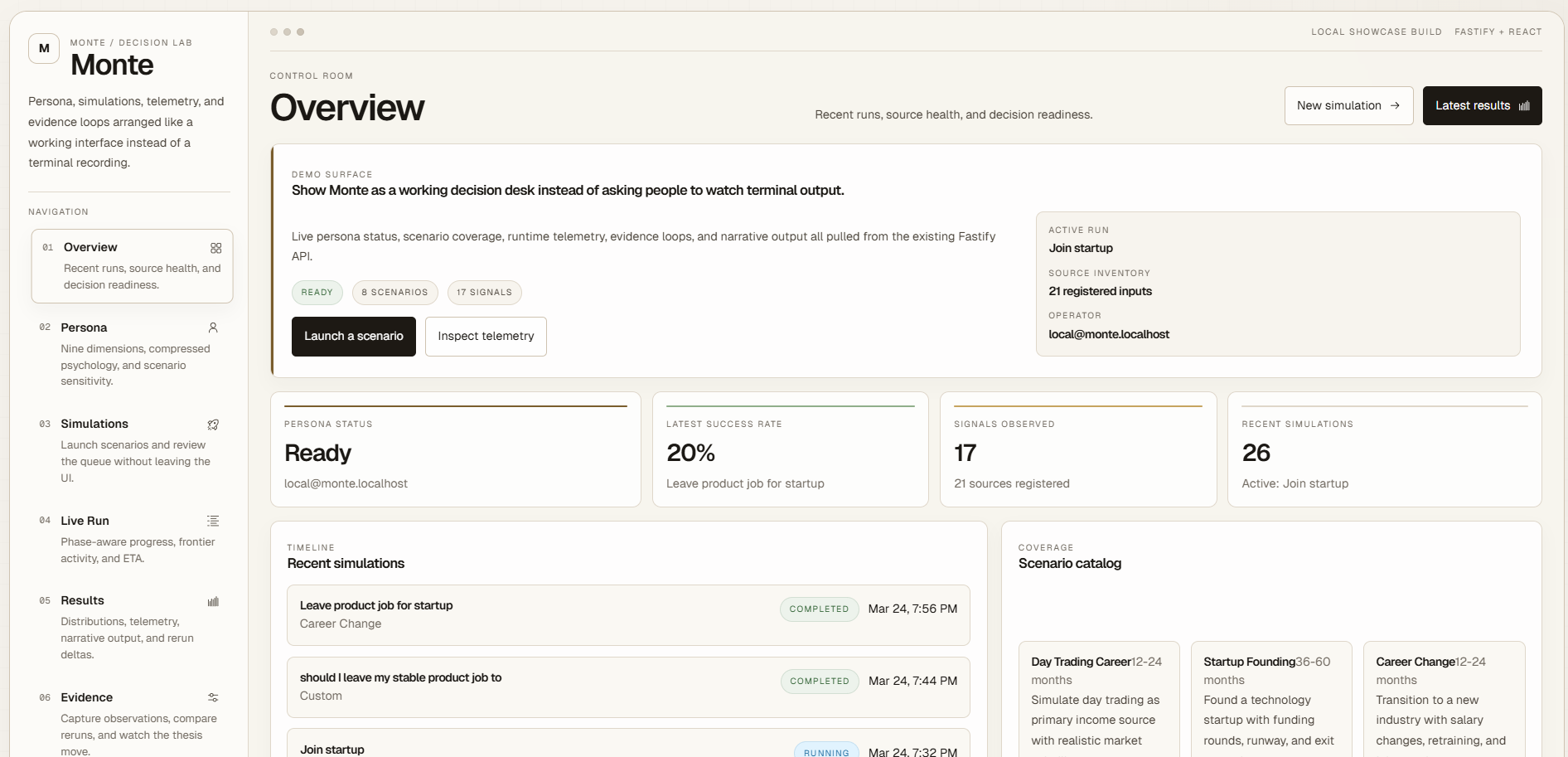Click 'Active: Join startup' text
This screenshot has height=757, width=1568.
[1295, 483]
